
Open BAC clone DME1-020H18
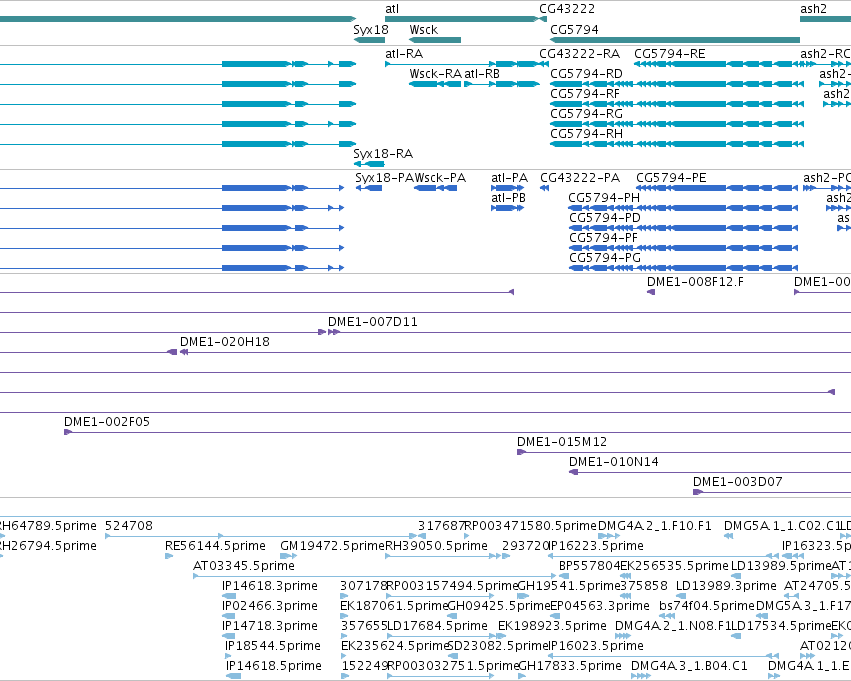point(225,342)
